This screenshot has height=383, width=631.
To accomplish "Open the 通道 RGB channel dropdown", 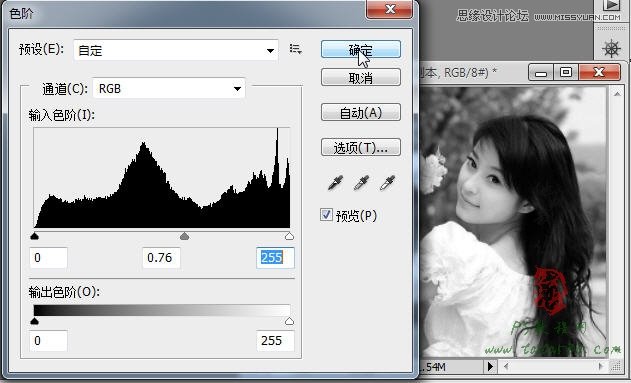I will (x=169, y=88).
